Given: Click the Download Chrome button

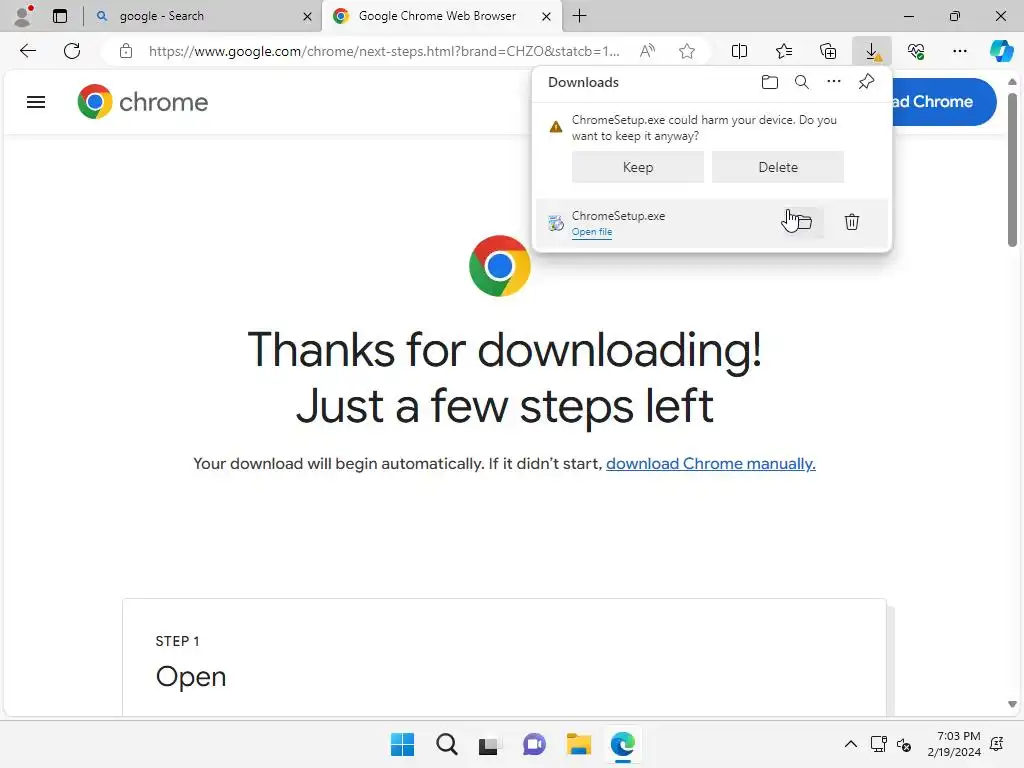Looking at the screenshot, I should point(943,102).
